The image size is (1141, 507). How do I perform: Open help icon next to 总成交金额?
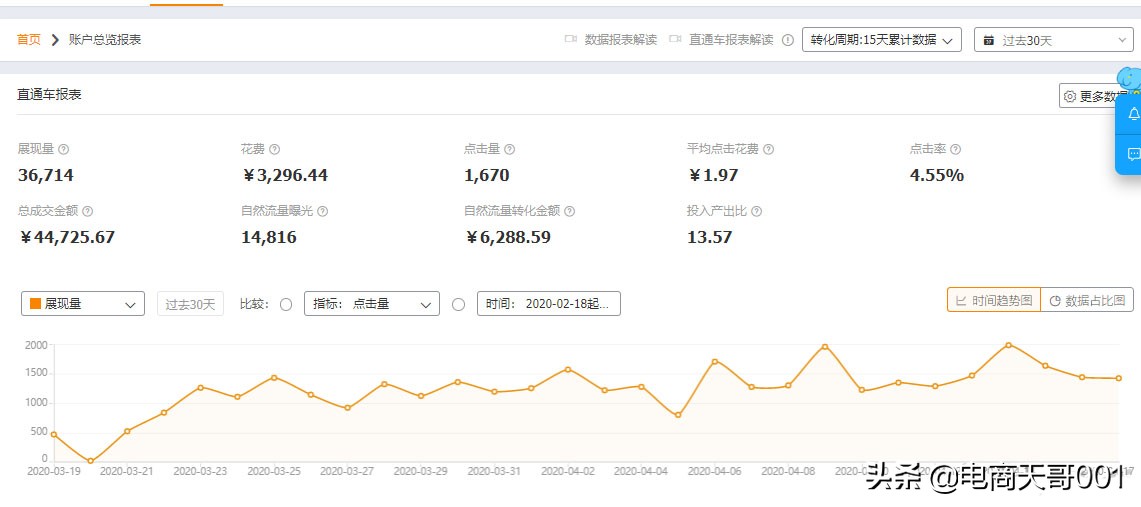[87, 211]
